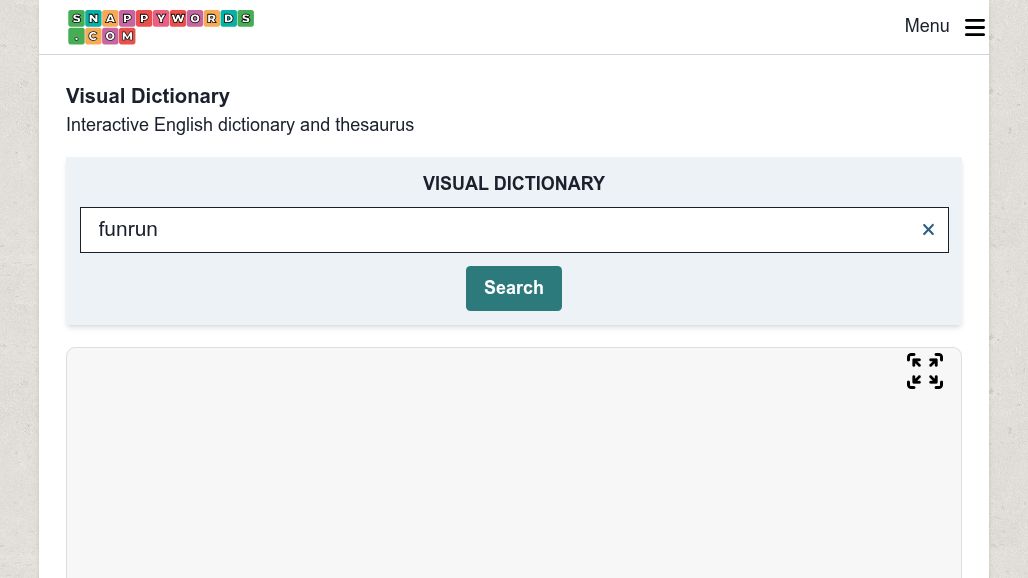Click the fullscreen expand icon on the diagram

[924, 371]
